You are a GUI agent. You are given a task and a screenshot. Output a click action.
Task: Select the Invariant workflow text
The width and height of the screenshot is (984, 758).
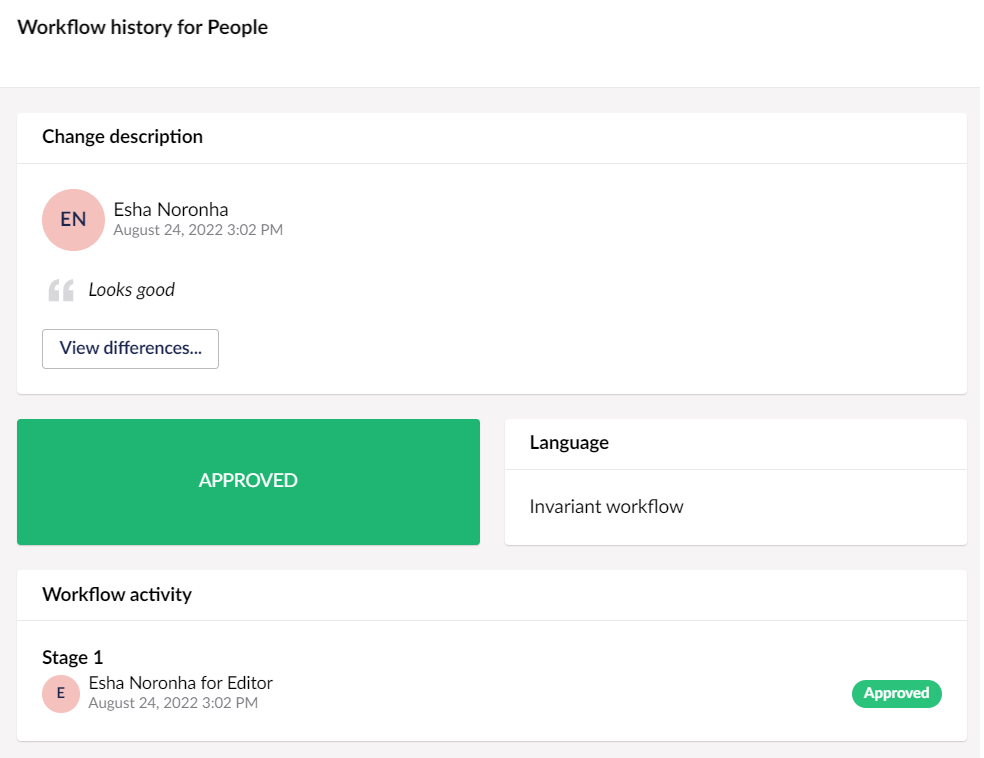pyautogui.click(x=606, y=506)
